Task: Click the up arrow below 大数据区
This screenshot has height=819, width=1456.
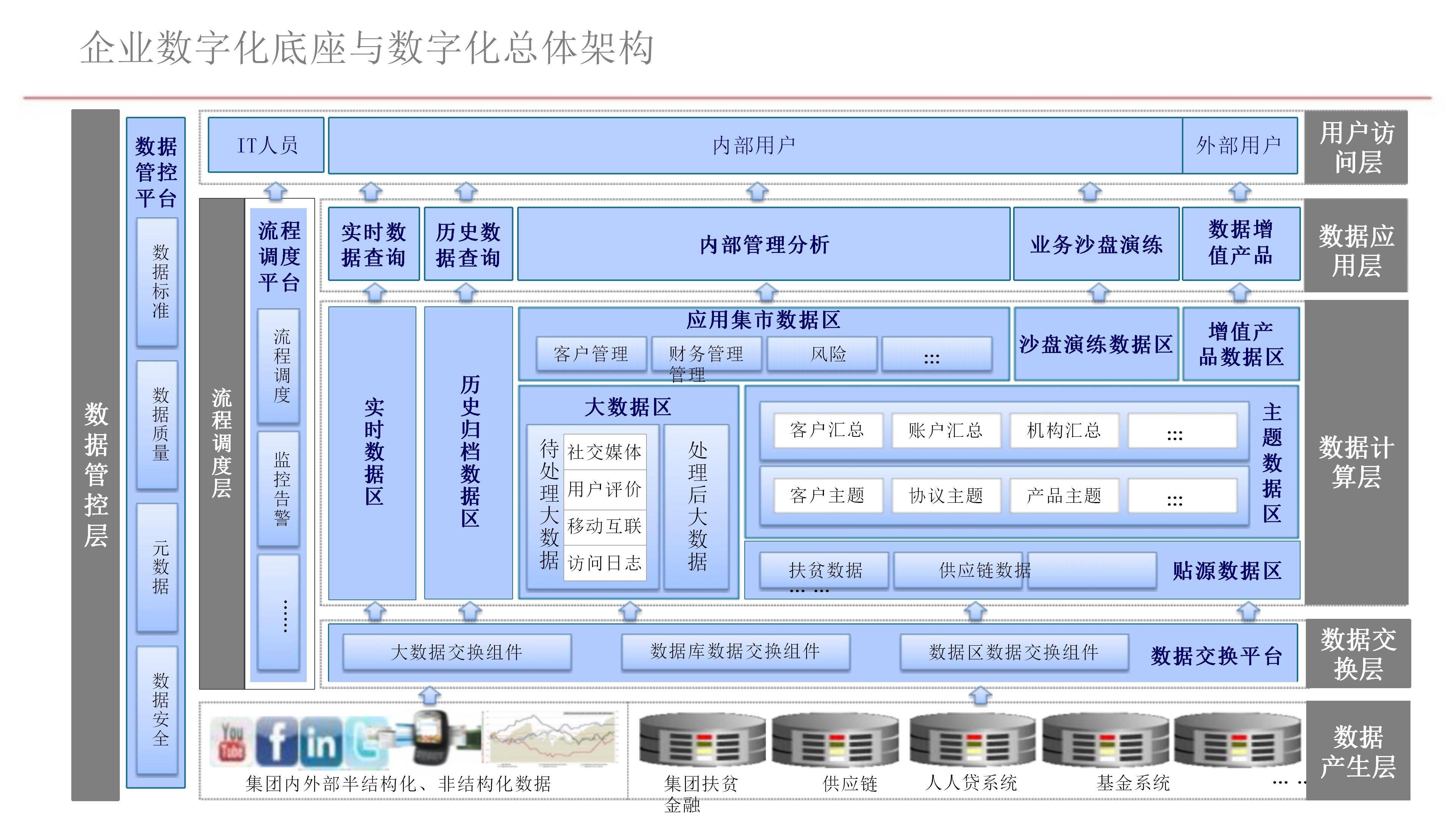Action: (x=630, y=611)
